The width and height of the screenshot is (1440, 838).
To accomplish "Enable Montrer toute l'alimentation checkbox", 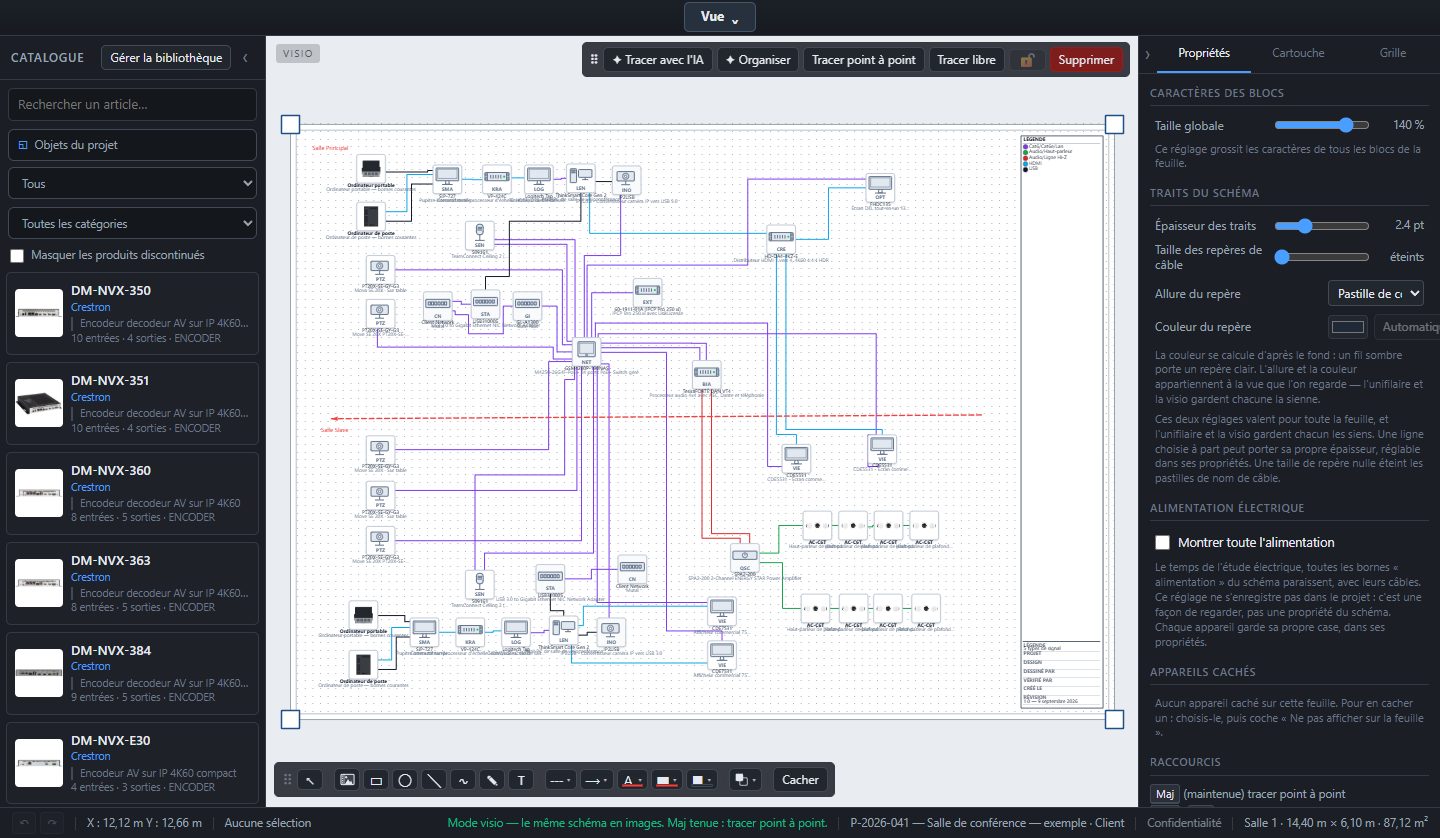I will coord(1162,543).
